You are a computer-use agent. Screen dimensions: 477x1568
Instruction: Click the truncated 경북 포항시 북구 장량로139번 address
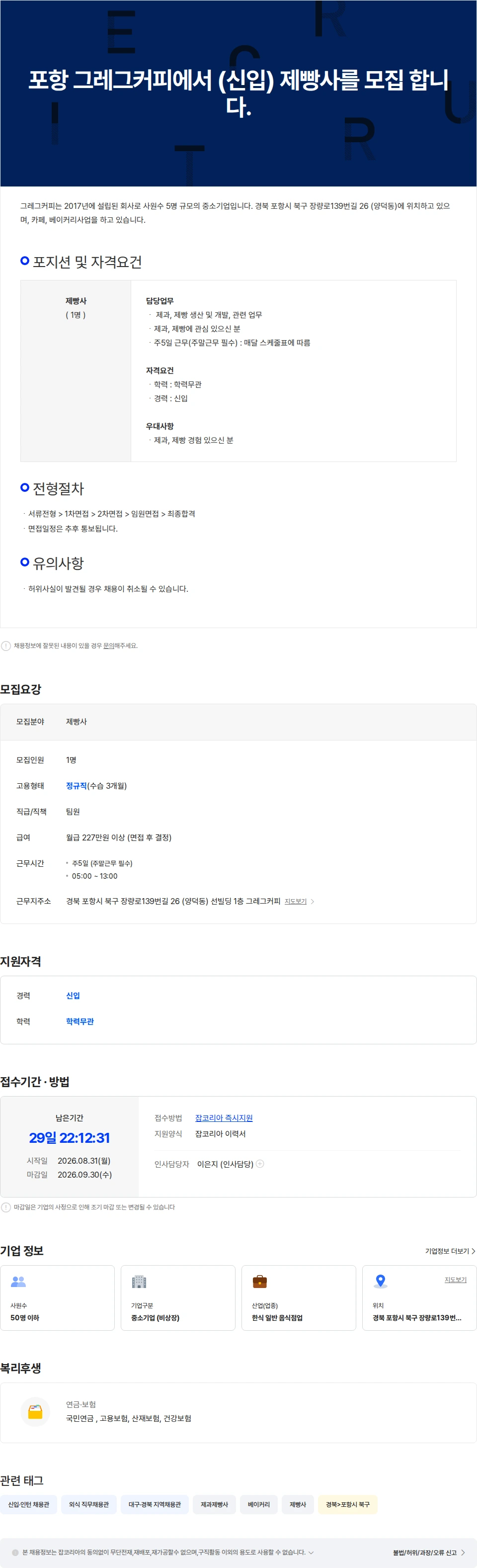(417, 1318)
